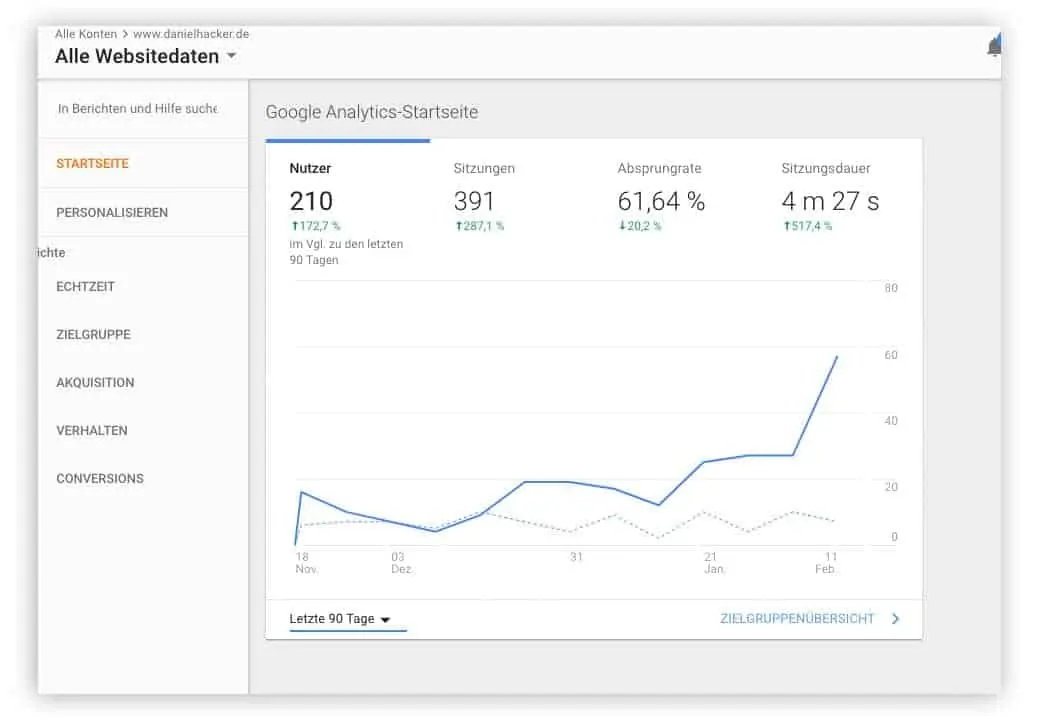
Task: Click the chart peak point near 11 Feb.
Action: tap(837, 356)
